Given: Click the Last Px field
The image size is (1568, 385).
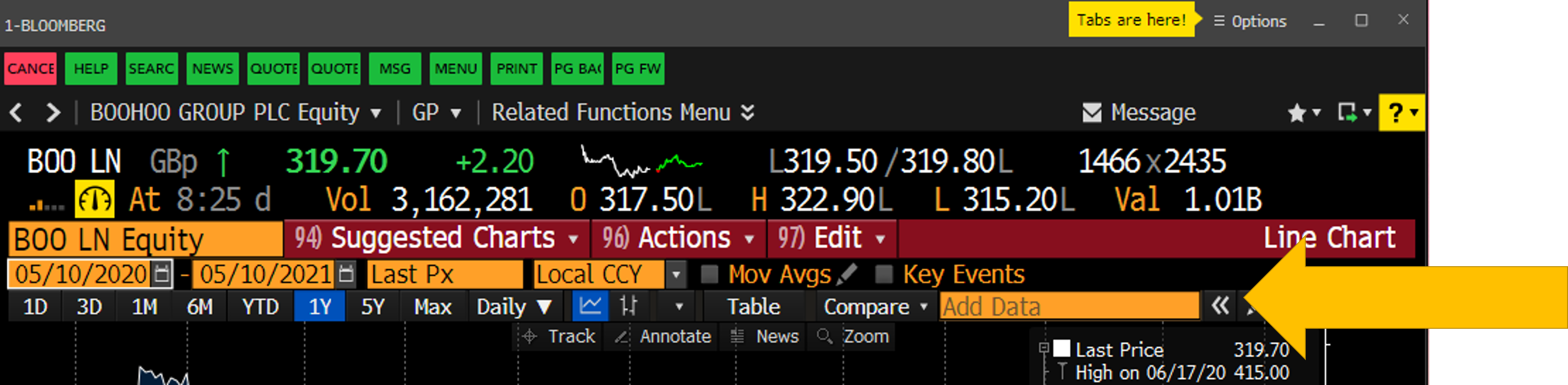Looking at the screenshot, I should pyautogui.click(x=445, y=275).
